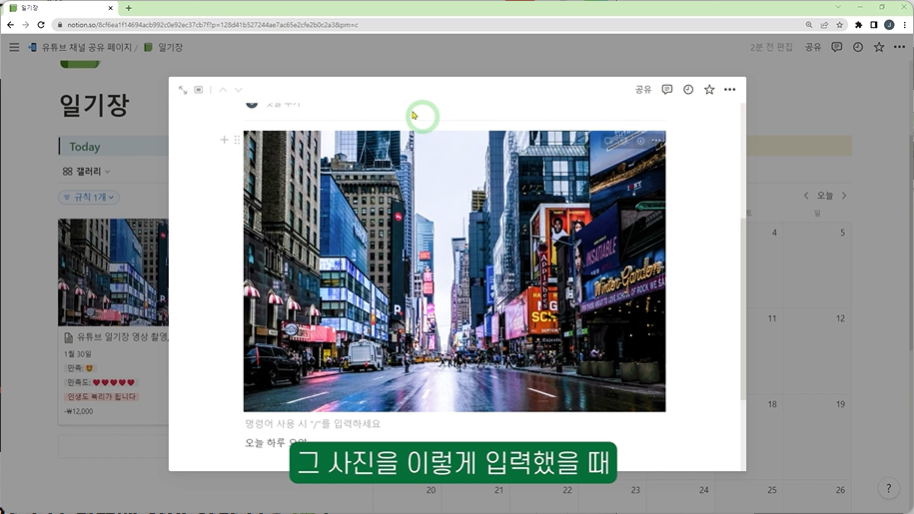Image resolution: width=914 pixels, height=514 pixels.
Task: Open 갤러리 view dropdown
Action: [x=86, y=171]
